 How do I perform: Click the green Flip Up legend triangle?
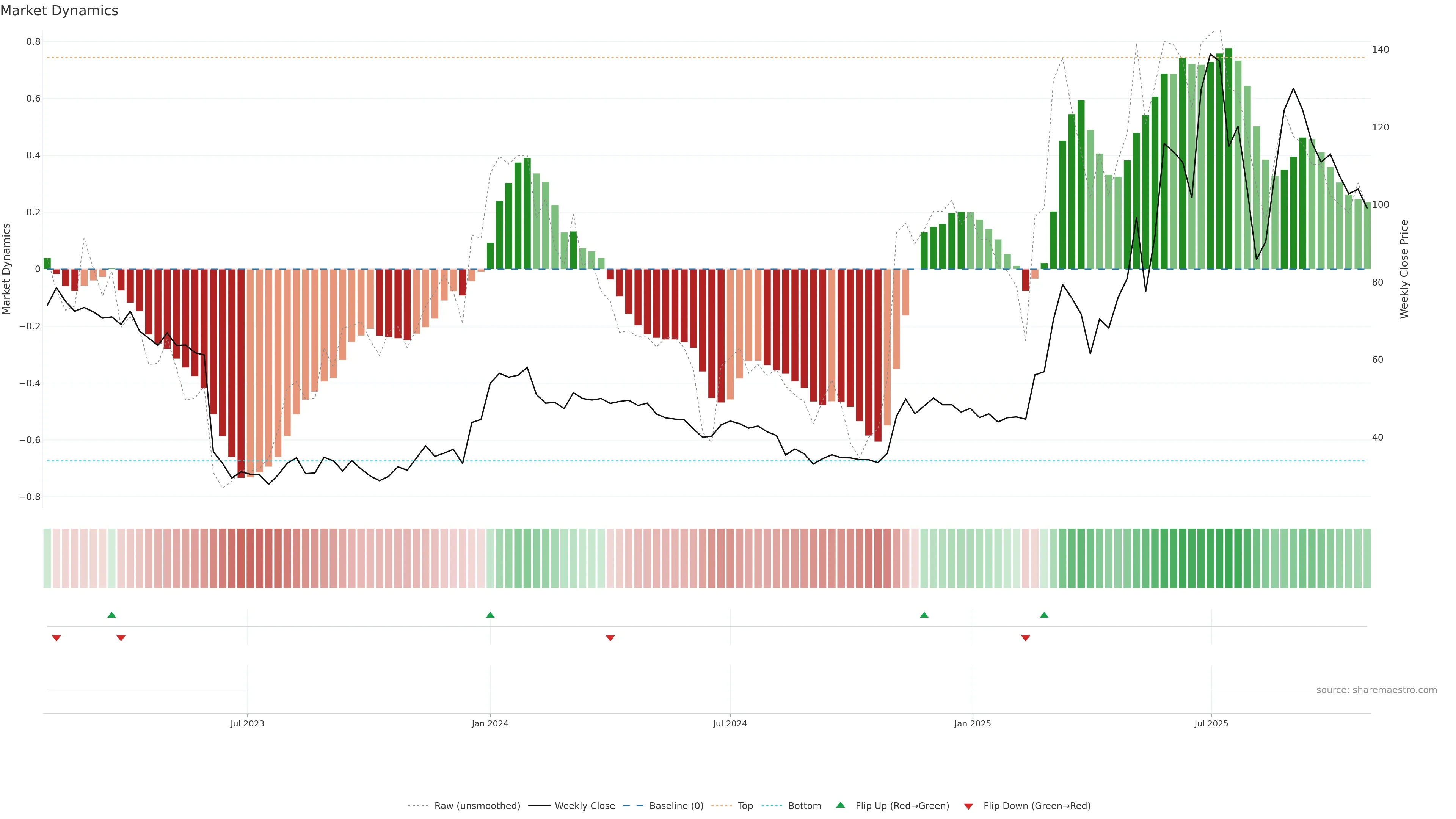[841, 805]
